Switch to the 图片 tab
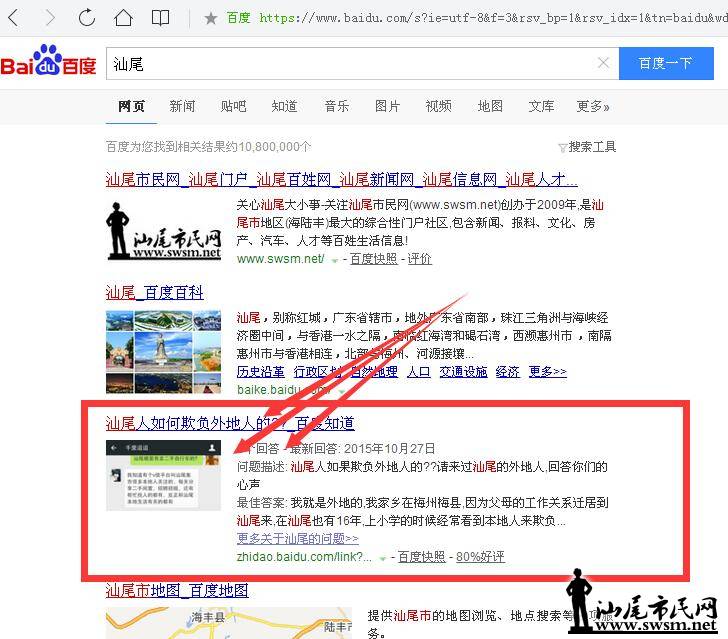Viewport: 728px width, 639px height. [x=387, y=106]
